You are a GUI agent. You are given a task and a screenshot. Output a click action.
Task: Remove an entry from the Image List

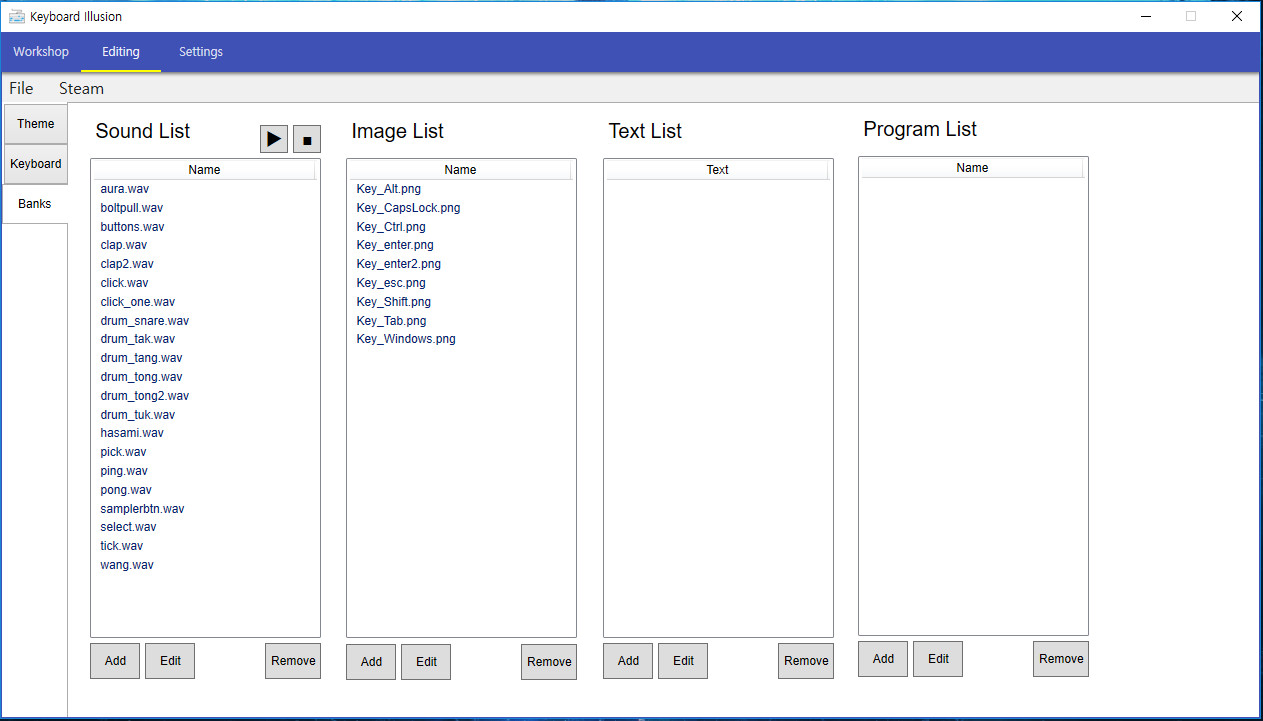(x=548, y=661)
